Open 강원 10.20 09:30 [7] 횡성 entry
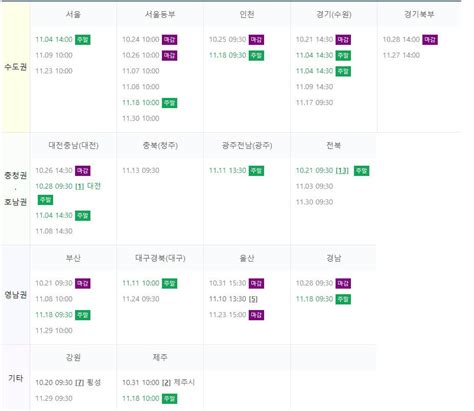The height and width of the screenshot is (411, 474). tap(68, 382)
